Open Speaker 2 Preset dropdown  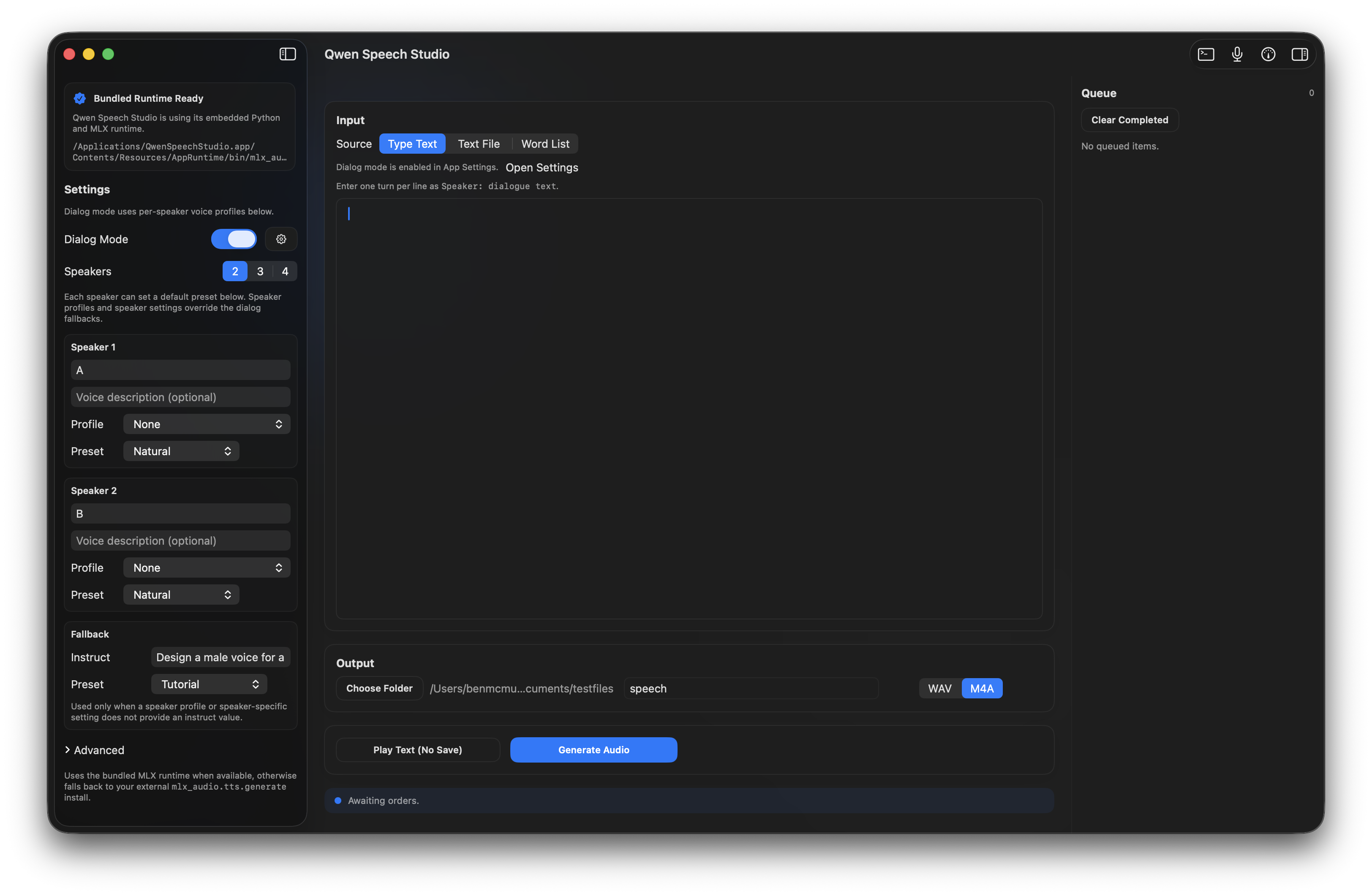click(181, 595)
